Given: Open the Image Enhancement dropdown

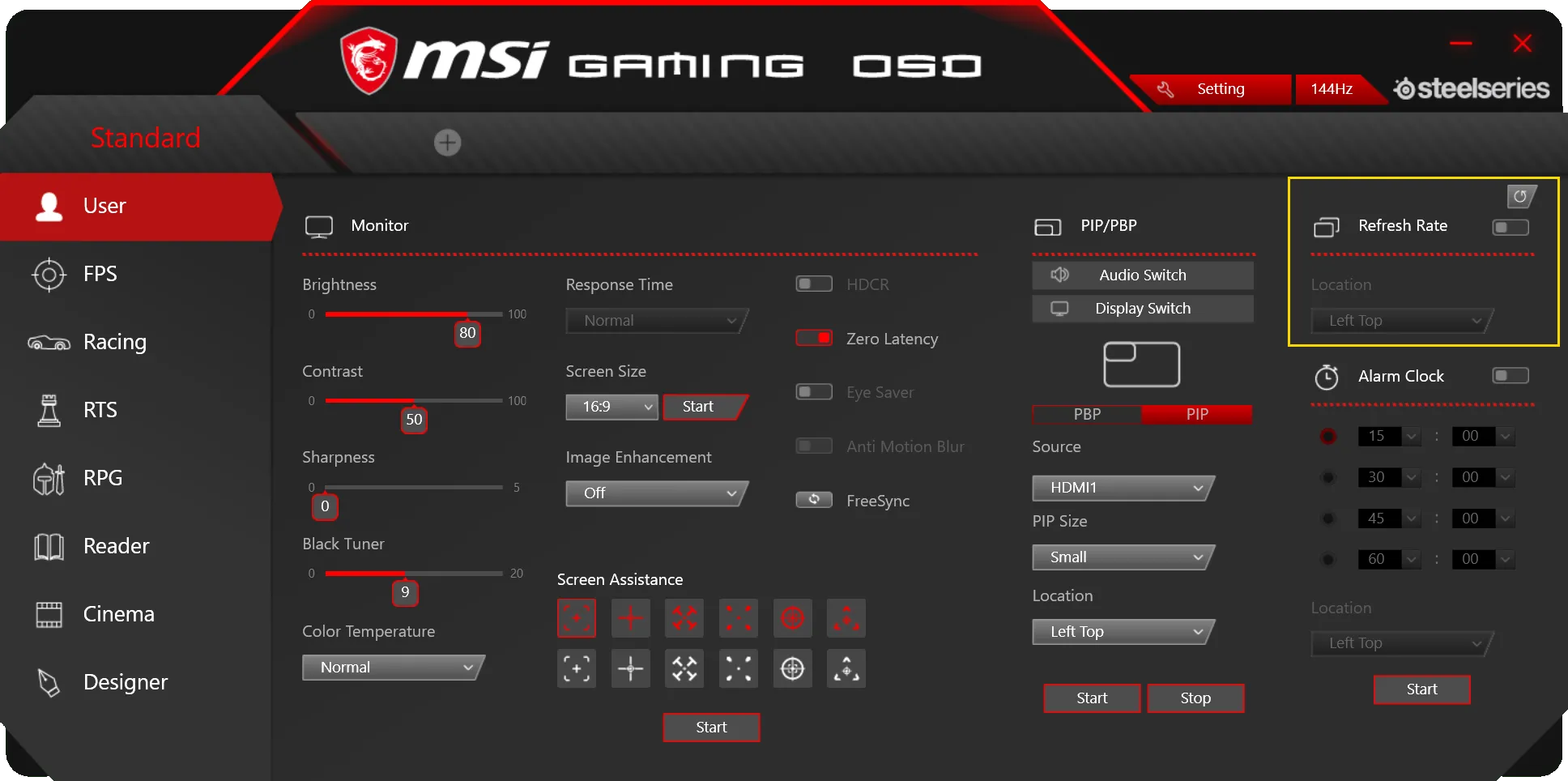Looking at the screenshot, I should pos(657,493).
